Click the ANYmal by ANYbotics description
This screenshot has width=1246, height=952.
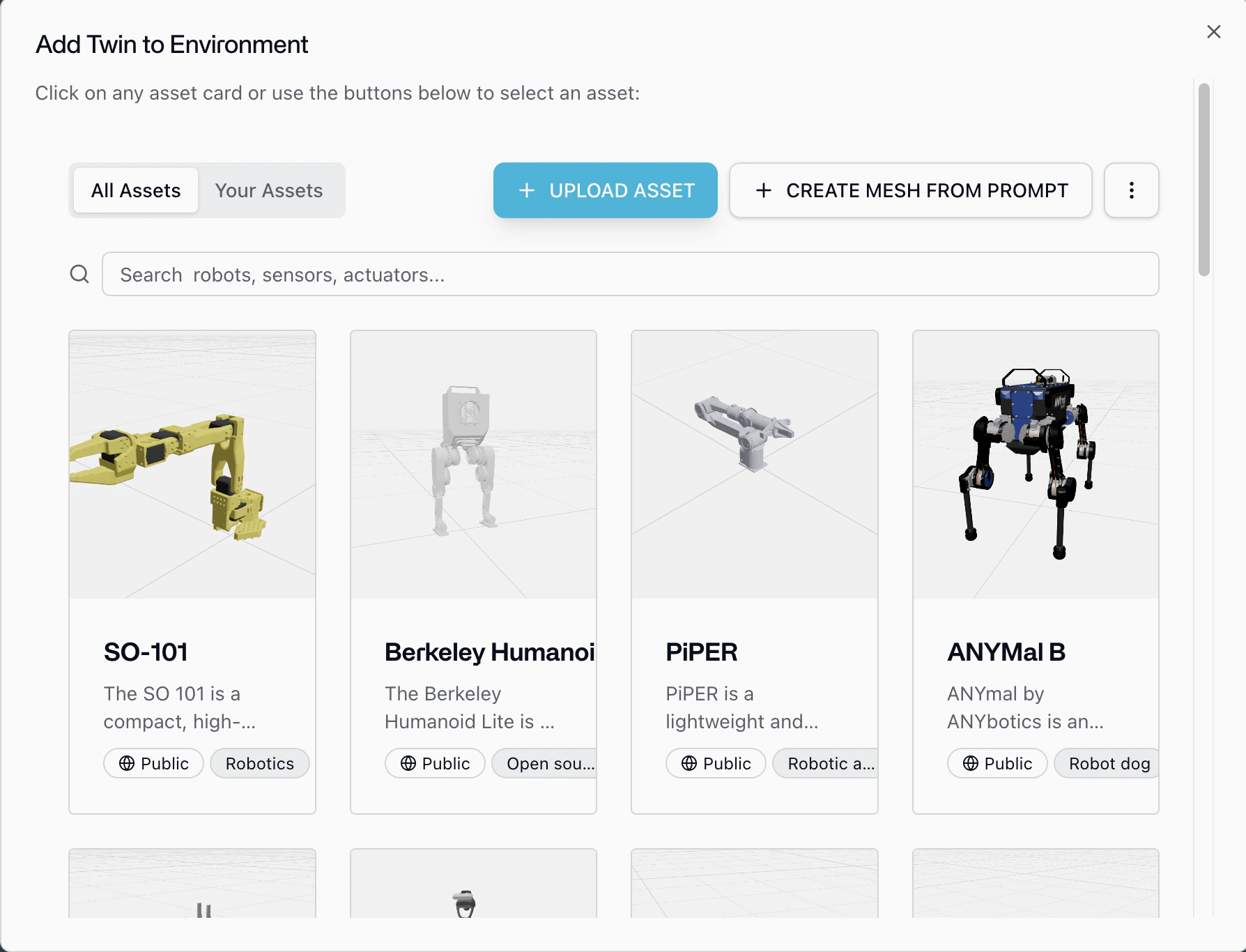click(1025, 707)
